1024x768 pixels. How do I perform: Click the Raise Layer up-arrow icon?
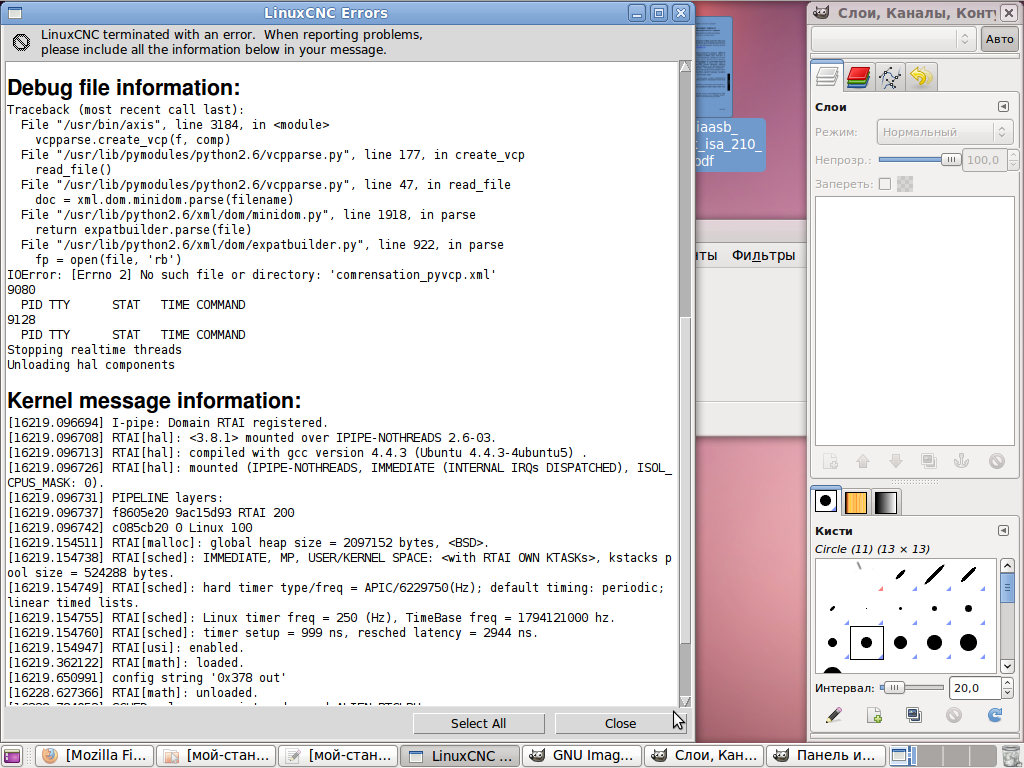click(863, 461)
